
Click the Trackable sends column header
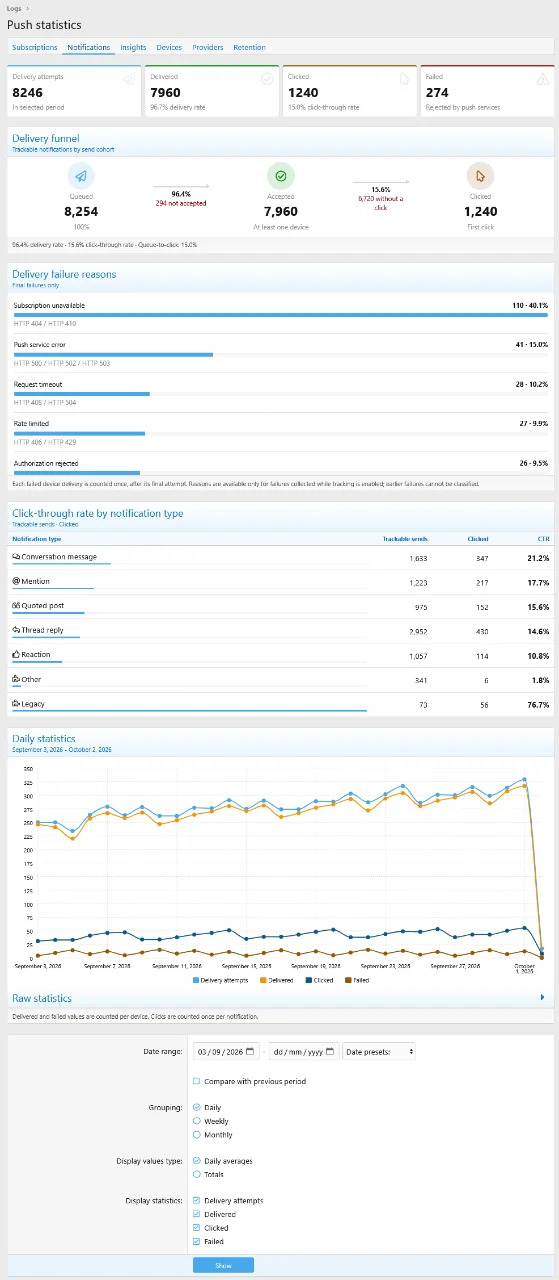(x=405, y=538)
